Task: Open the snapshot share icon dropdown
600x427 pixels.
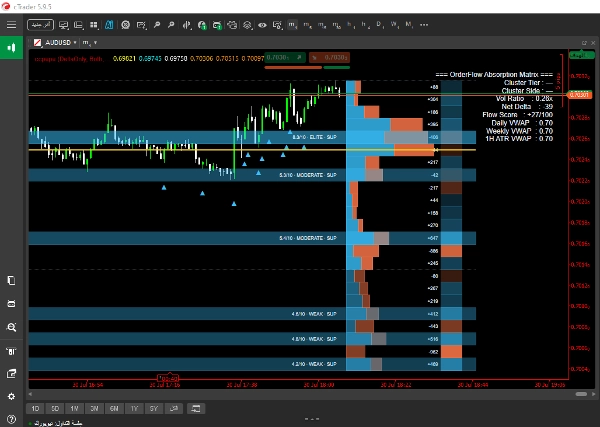Action: (277, 25)
